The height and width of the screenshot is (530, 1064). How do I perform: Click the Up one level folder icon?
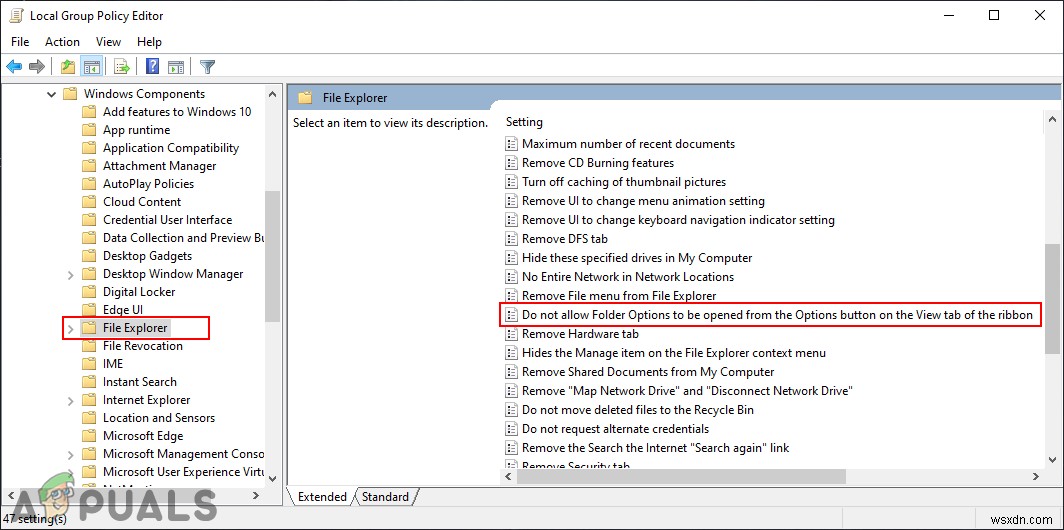pyautogui.click(x=68, y=67)
